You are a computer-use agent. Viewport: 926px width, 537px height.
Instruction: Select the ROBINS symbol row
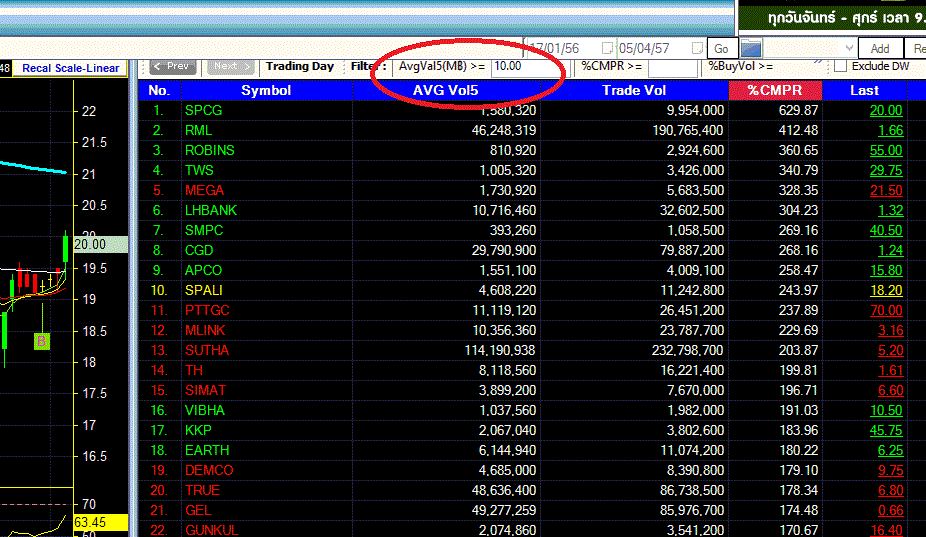[210, 151]
